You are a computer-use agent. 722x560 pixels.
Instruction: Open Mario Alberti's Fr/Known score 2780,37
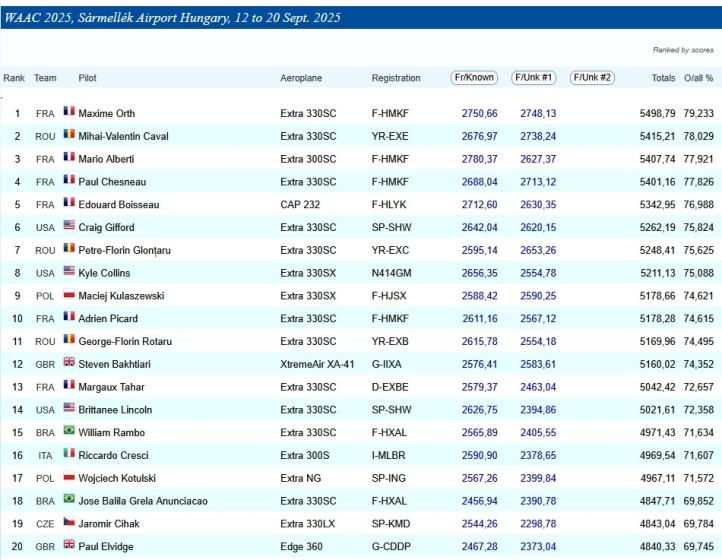tap(479, 159)
